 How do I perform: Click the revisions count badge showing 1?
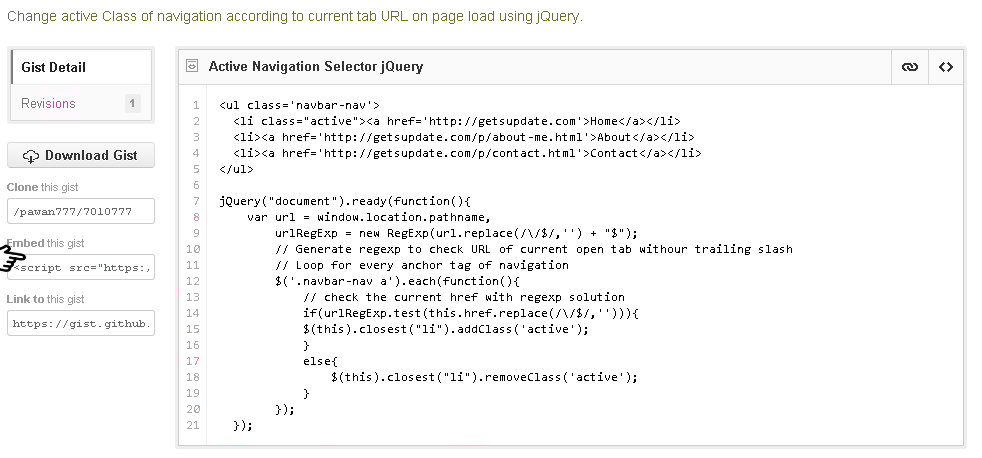[132, 103]
